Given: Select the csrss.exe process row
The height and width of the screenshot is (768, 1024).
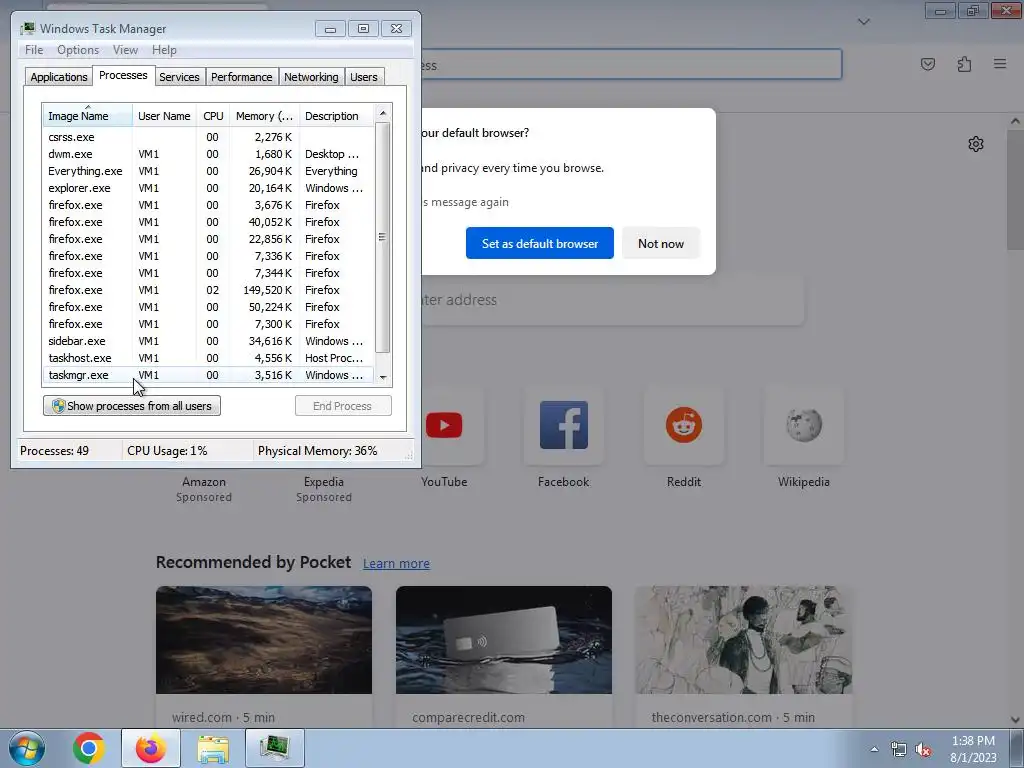Looking at the screenshot, I should [x=208, y=137].
